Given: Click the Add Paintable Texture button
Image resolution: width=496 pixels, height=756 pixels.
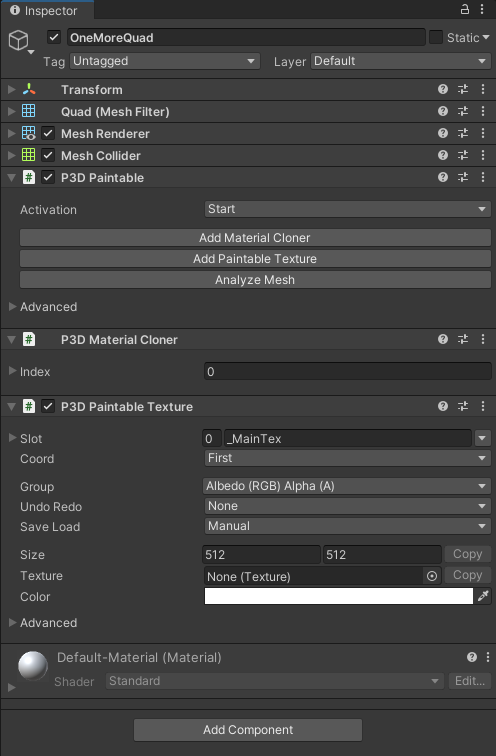Looking at the screenshot, I should (255, 259).
